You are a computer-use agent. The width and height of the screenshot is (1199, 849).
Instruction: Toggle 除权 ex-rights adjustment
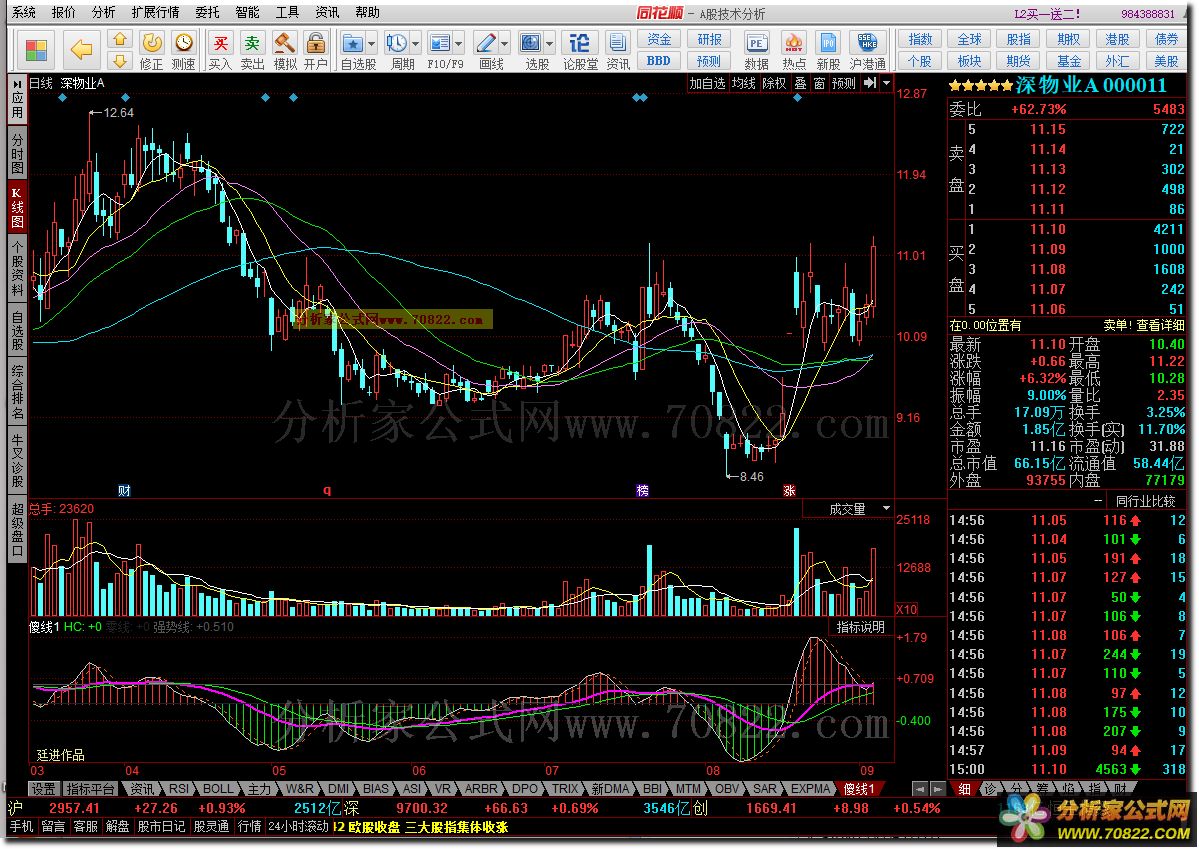(774, 83)
